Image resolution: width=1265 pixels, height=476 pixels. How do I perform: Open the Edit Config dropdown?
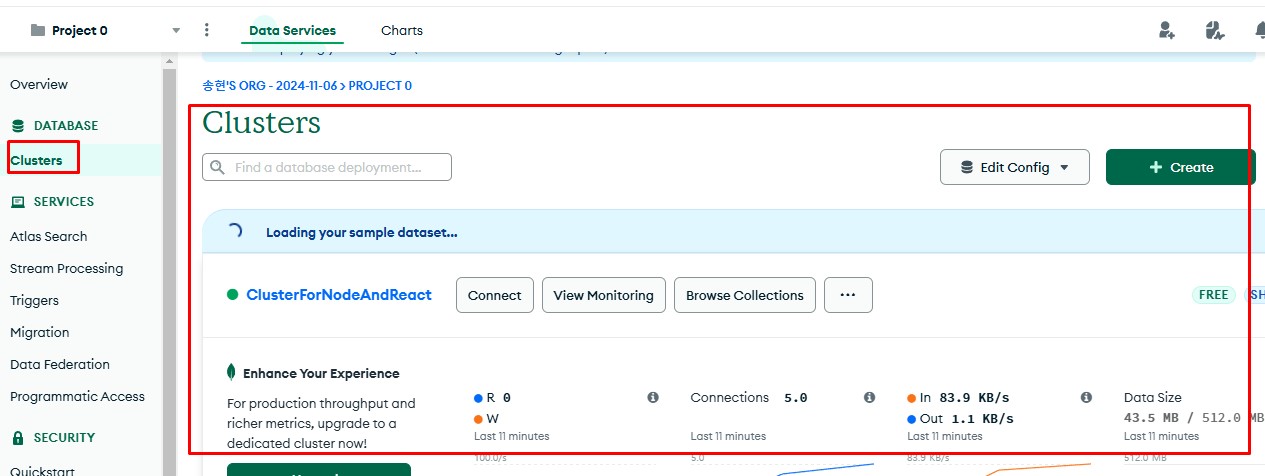pos(1013,167)
